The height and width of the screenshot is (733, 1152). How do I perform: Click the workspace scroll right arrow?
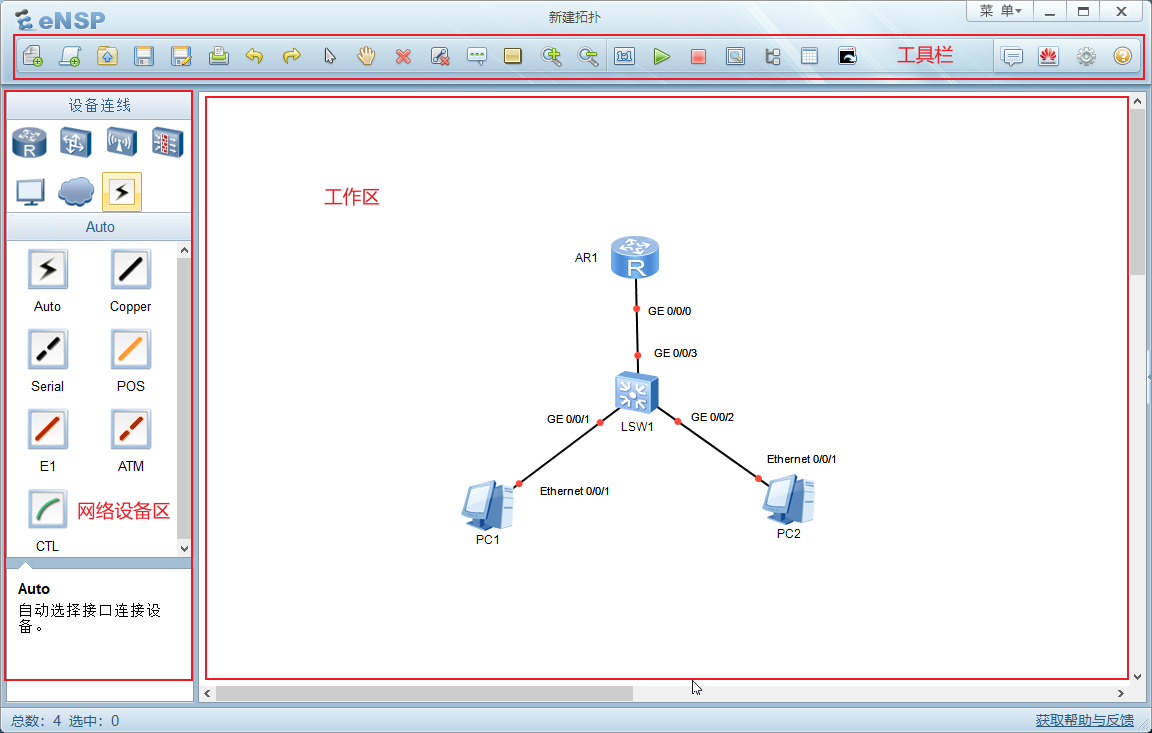pyautogui.click(x=1120, y=693)
